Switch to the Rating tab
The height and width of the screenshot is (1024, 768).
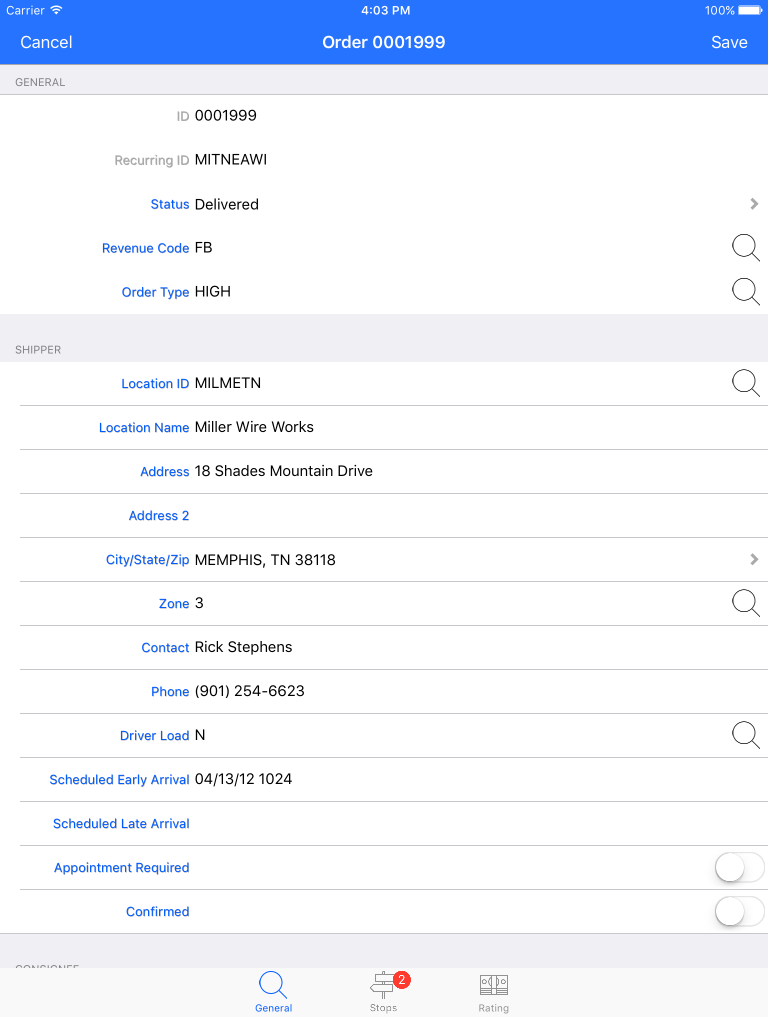(494, 992)
